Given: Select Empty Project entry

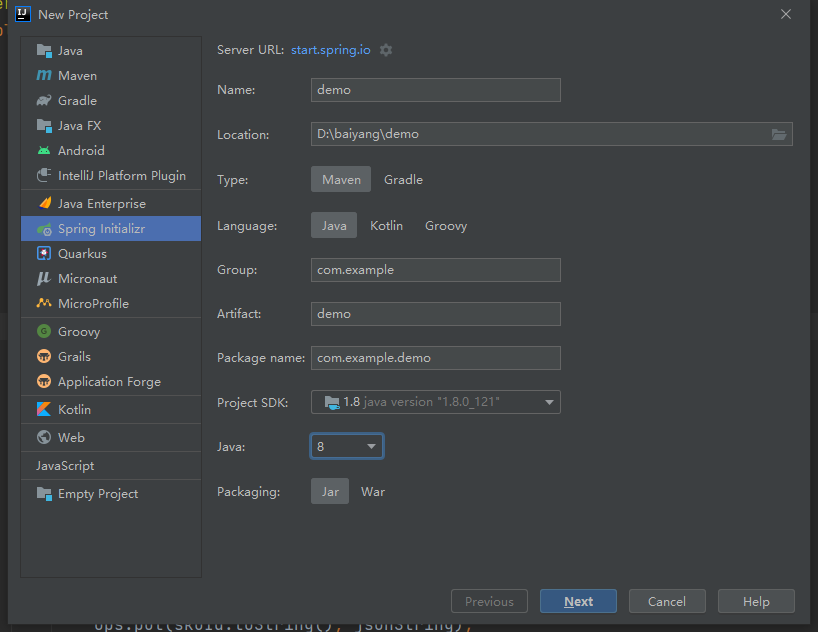Looking at the screenshot, I should 111,494.
